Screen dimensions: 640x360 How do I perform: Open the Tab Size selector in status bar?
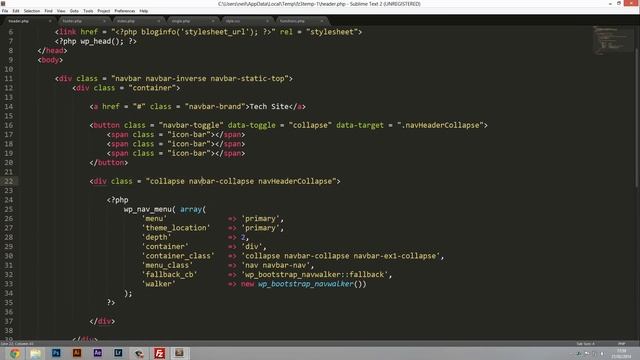pos(586,344)
